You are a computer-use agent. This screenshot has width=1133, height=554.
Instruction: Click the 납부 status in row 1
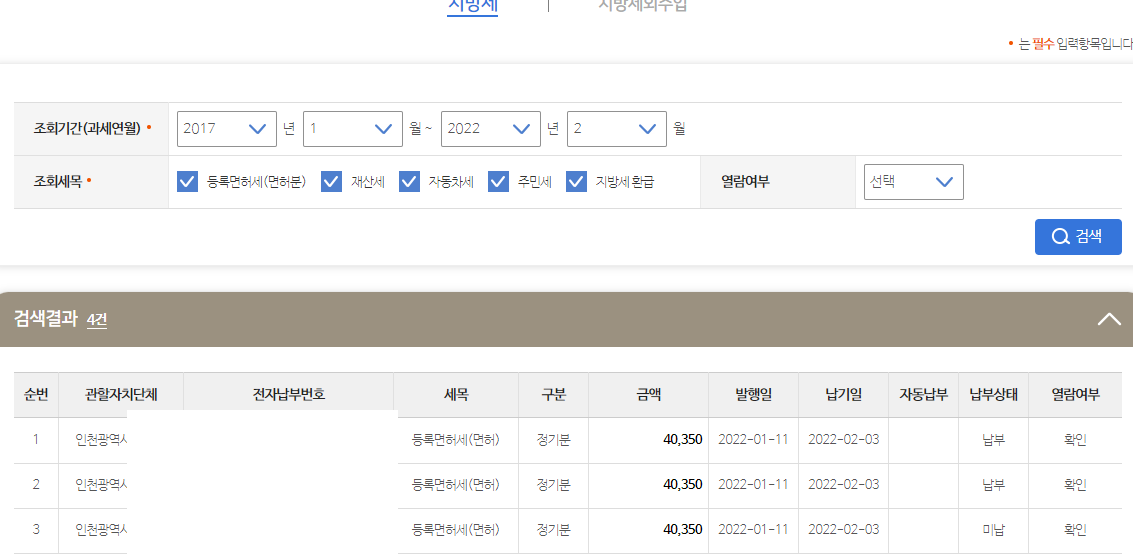(x=994, y=439)
